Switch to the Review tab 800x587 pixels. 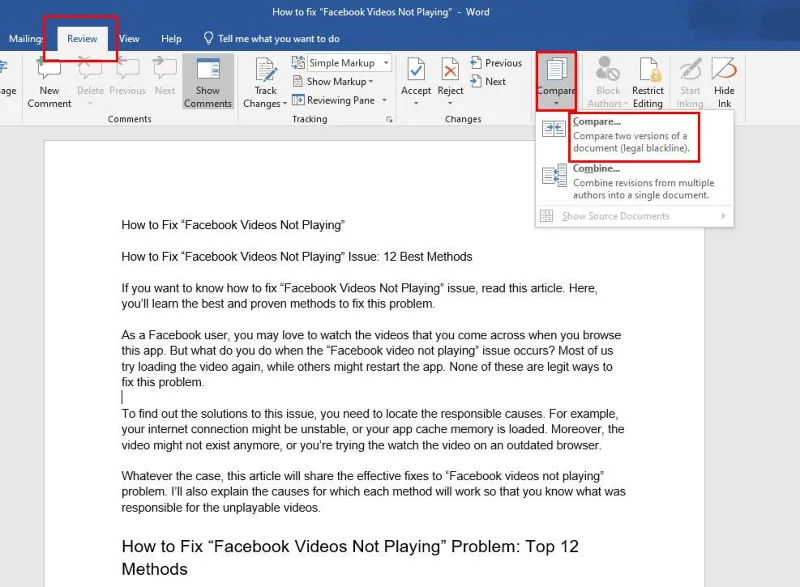82,39
